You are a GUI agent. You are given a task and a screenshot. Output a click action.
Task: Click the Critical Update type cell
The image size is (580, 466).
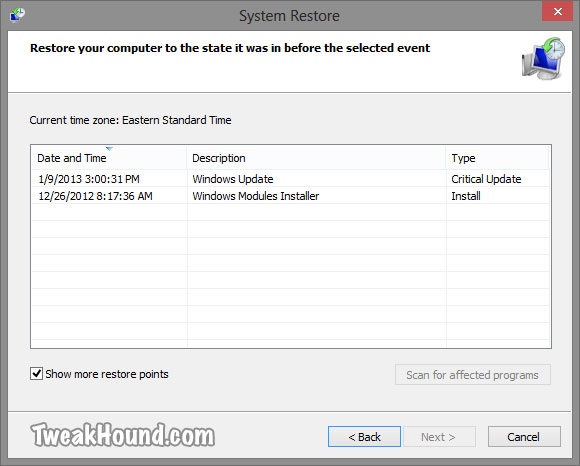[x=486, y=179]
